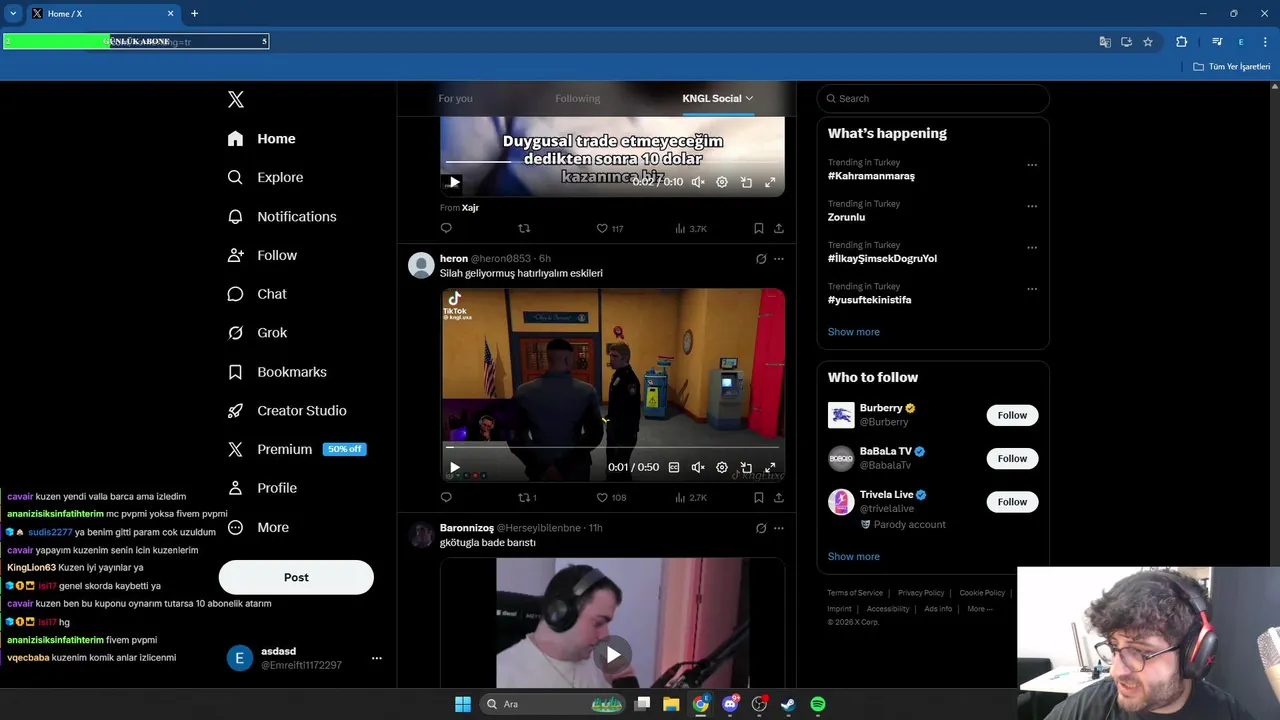Screen dimensions: 1280x720
Task: Open the Follow page in sidebar
Action: tap(262, 255)
